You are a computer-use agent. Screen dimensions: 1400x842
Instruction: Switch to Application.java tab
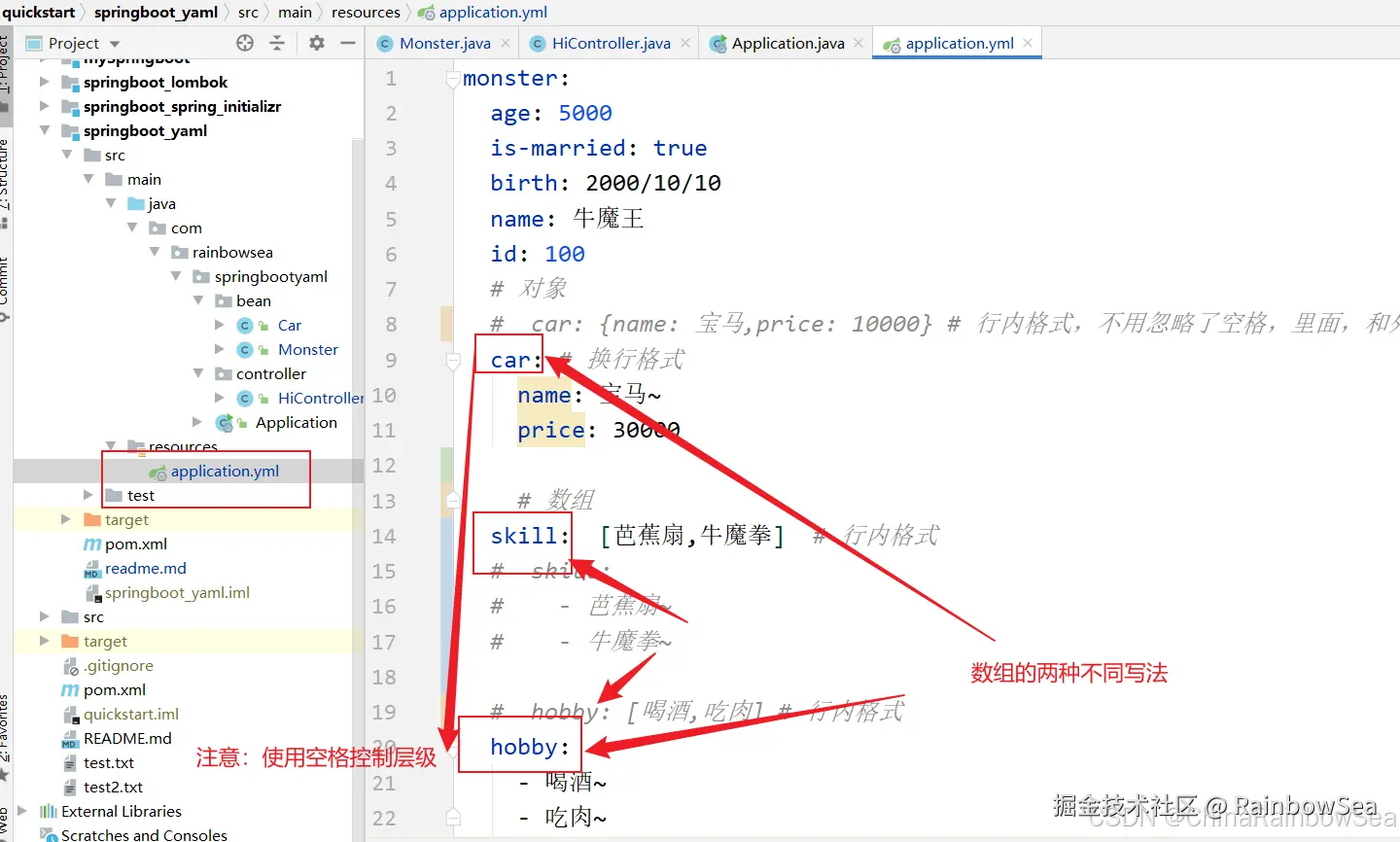787,43
